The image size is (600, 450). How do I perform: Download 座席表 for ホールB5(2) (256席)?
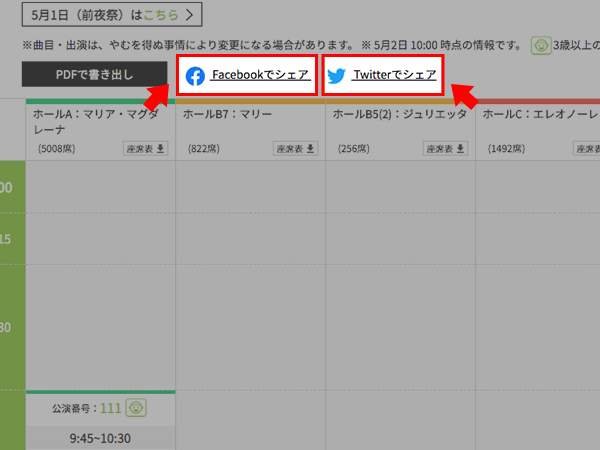tap(445, 148)
